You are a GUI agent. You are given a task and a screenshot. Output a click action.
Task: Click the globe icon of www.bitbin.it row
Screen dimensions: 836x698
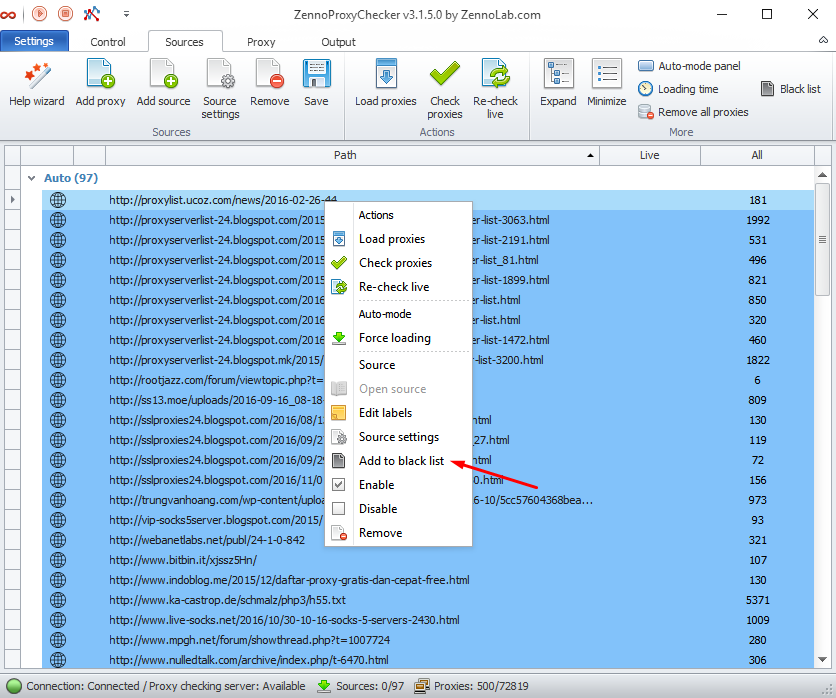[58, 560]
